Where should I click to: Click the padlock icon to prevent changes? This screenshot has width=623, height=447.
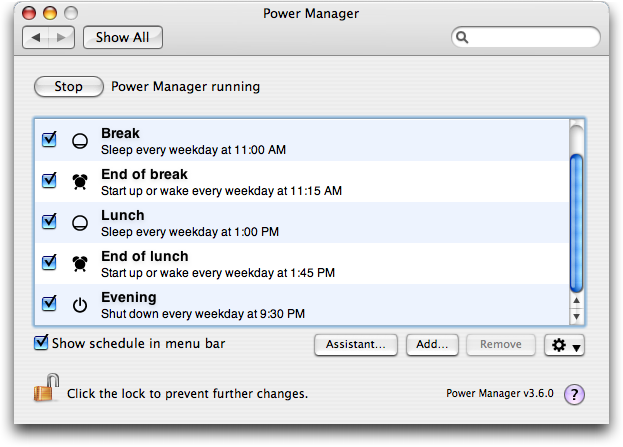46,387
